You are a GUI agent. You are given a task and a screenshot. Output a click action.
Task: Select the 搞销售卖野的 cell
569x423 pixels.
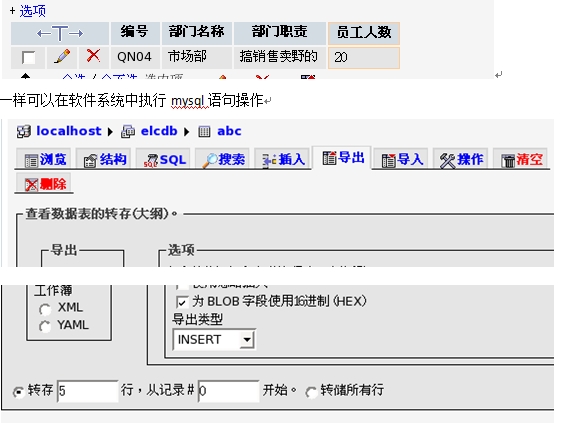pos(279,57)
